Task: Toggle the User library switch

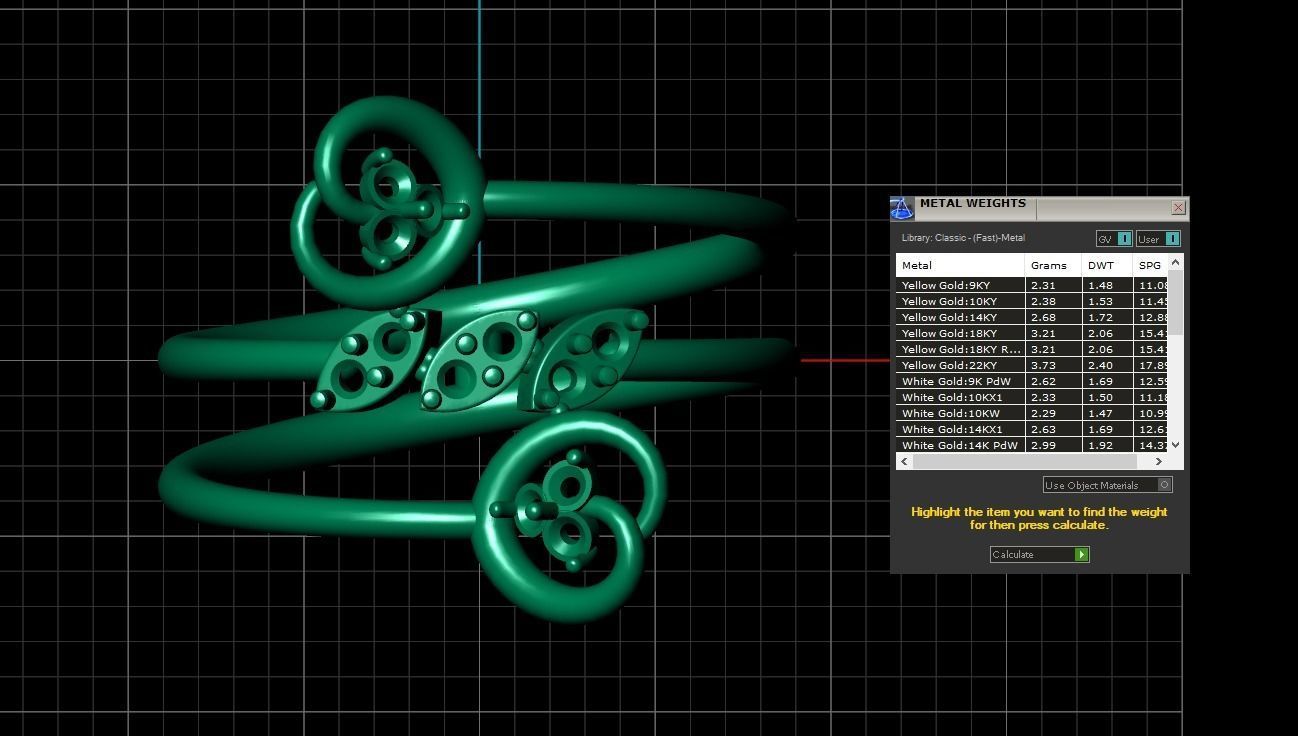Action: [x=1158, y=238]
